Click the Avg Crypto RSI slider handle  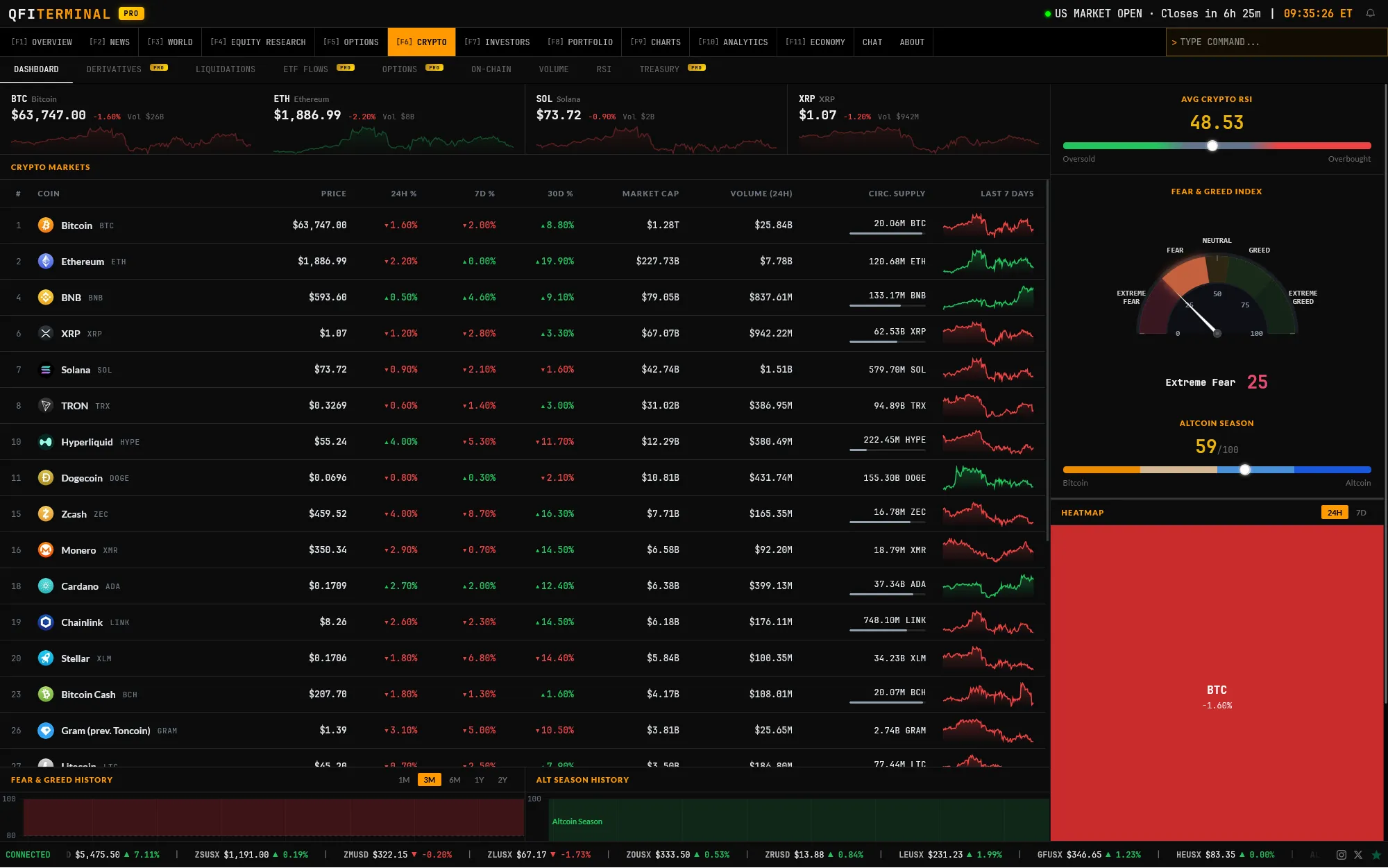pyautogui.click(x=1212, y=146)
